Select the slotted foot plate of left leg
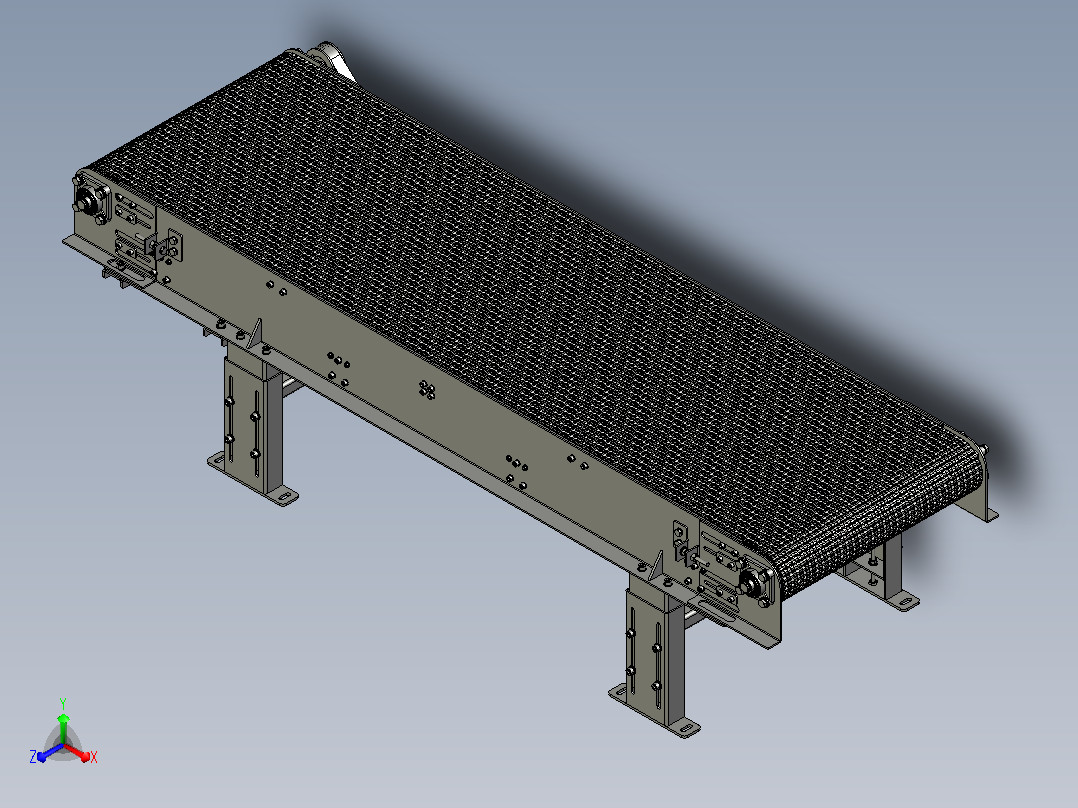Viewport: 1078px width, 808px height. coord(253,480)
